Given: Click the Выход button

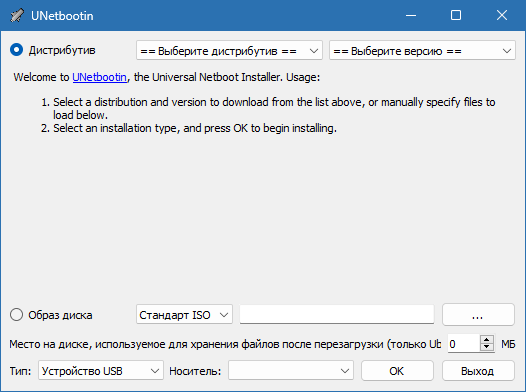Looking at the screenshot, I should click(478, 371).
